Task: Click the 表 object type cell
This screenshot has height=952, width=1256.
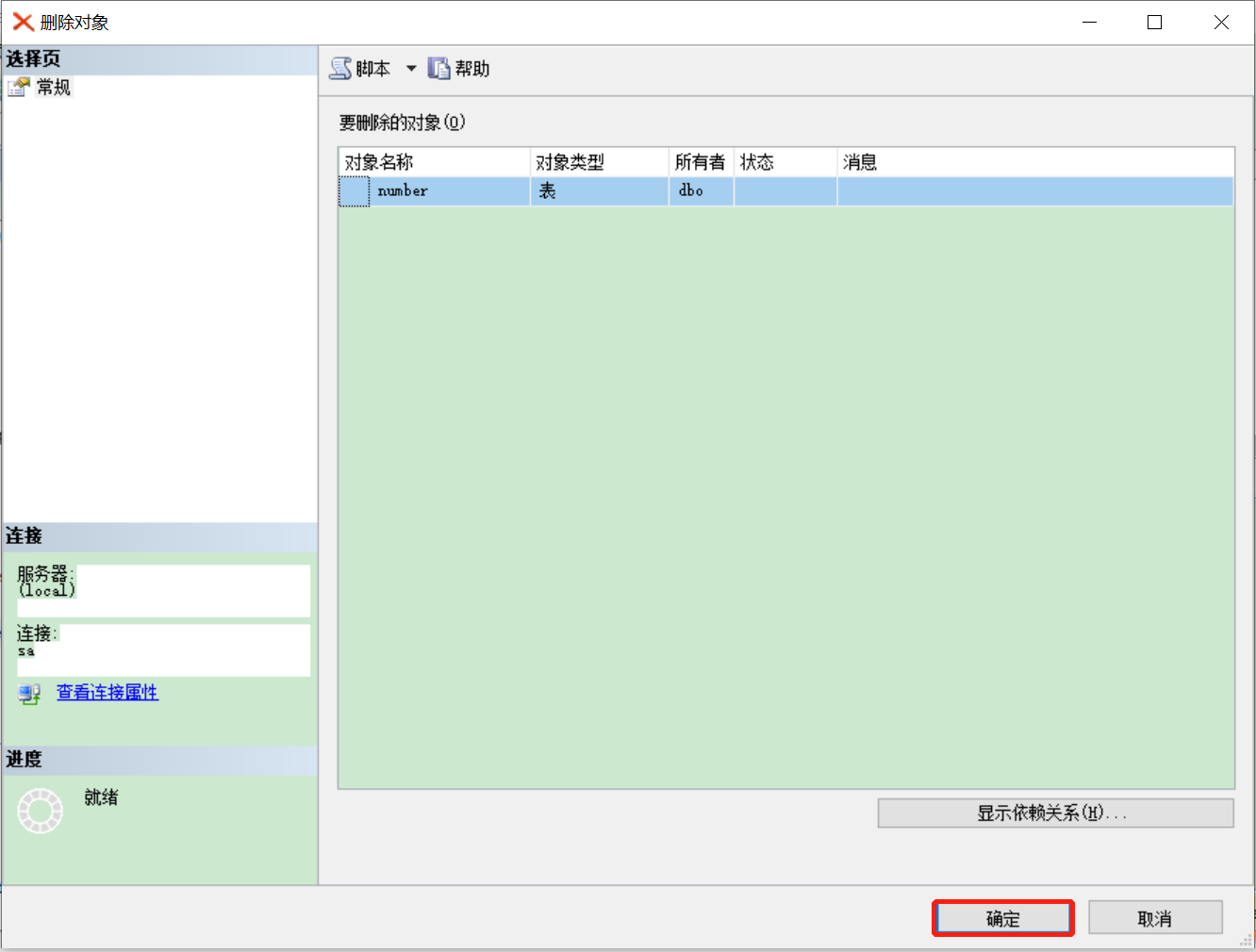Action: pos(600,191)
